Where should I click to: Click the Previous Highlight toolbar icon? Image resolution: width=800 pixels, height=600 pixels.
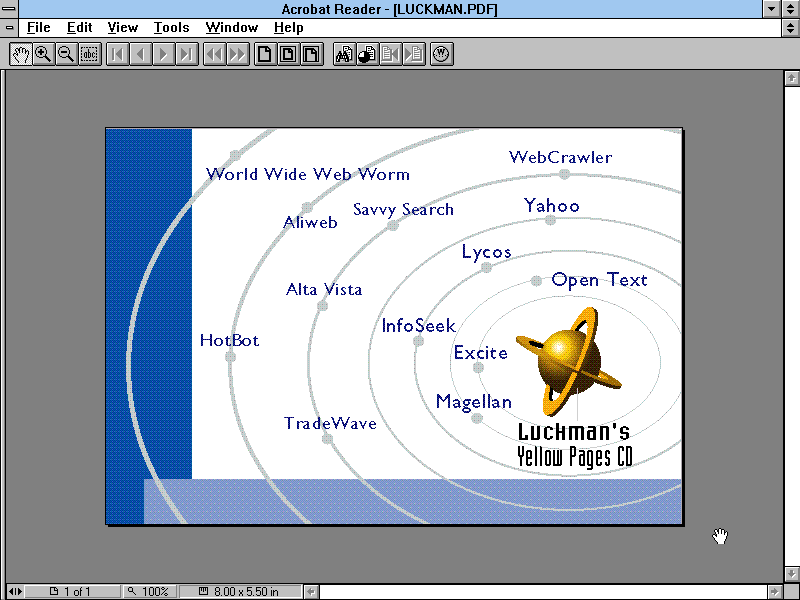[390, 54]
